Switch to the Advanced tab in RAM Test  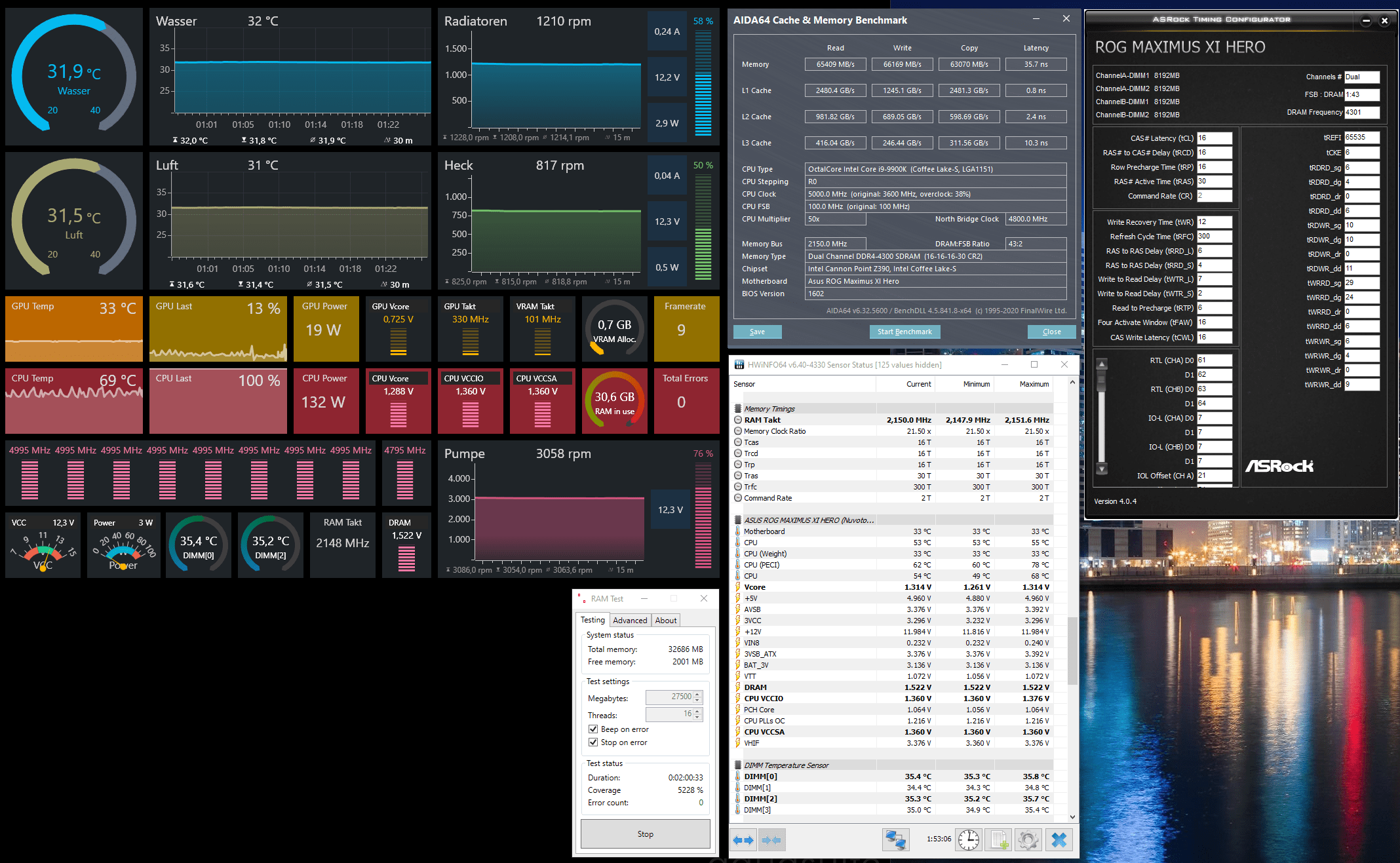point(630,621)
